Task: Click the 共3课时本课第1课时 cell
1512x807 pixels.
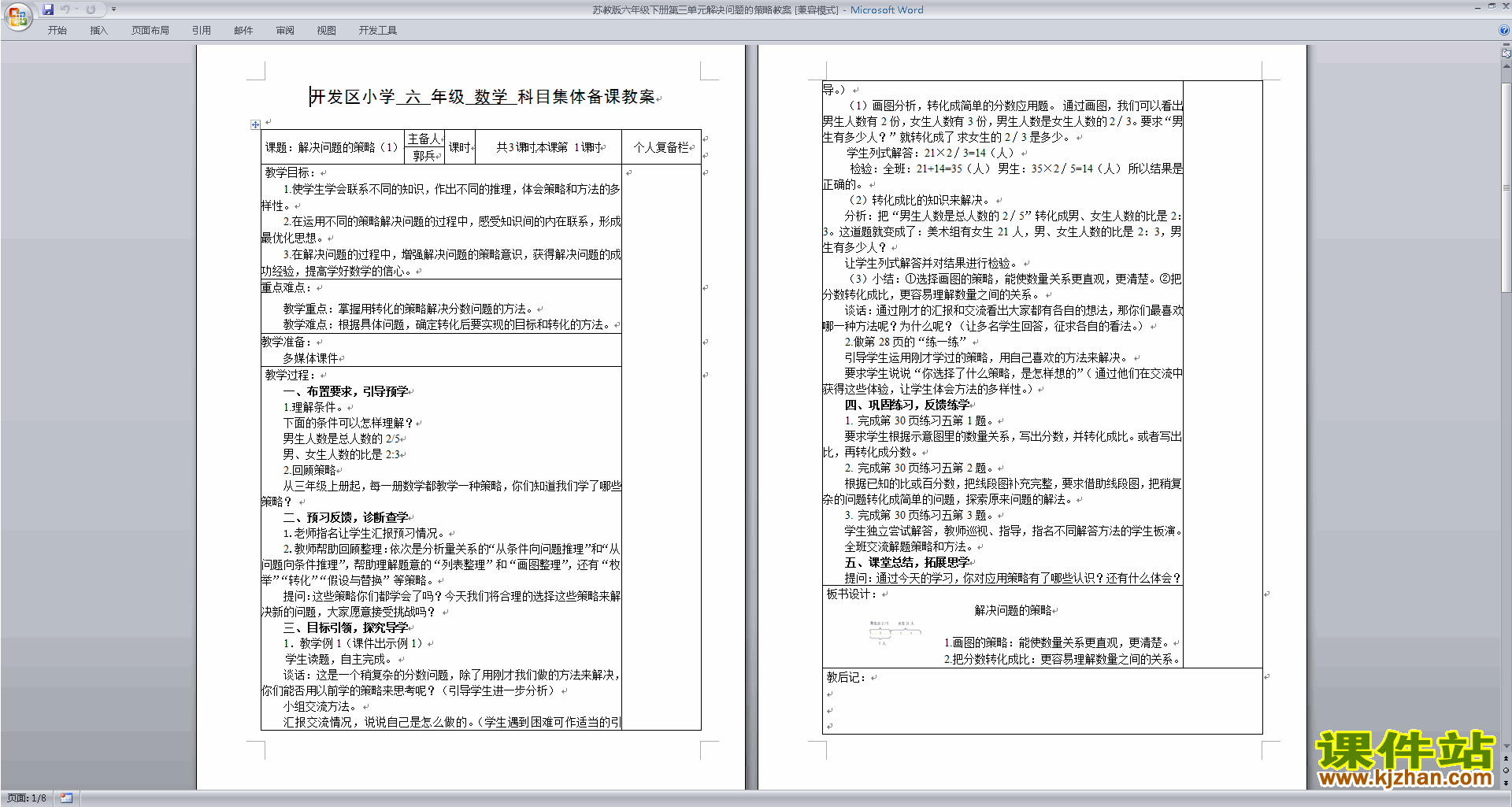Action: pos(550,147)
